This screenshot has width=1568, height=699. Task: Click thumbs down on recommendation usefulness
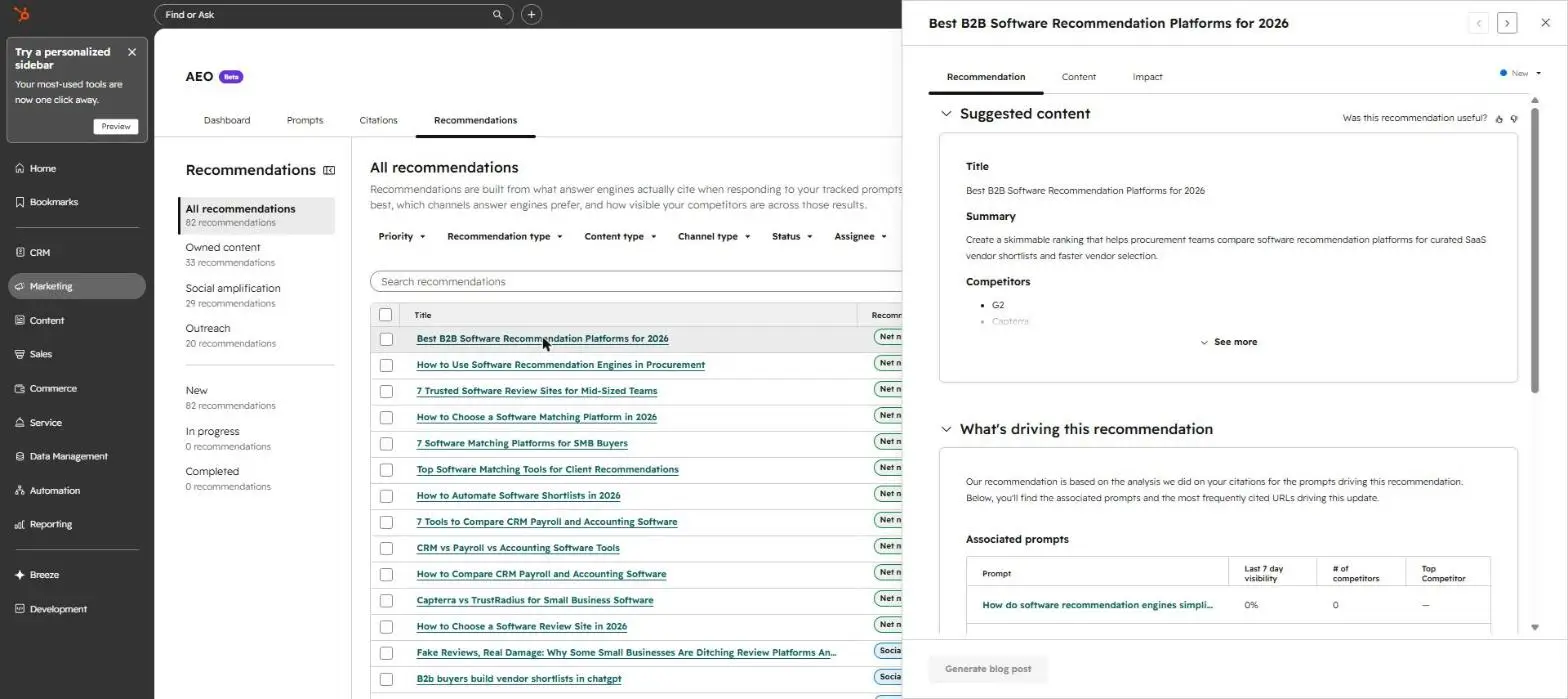point(1514,119)
